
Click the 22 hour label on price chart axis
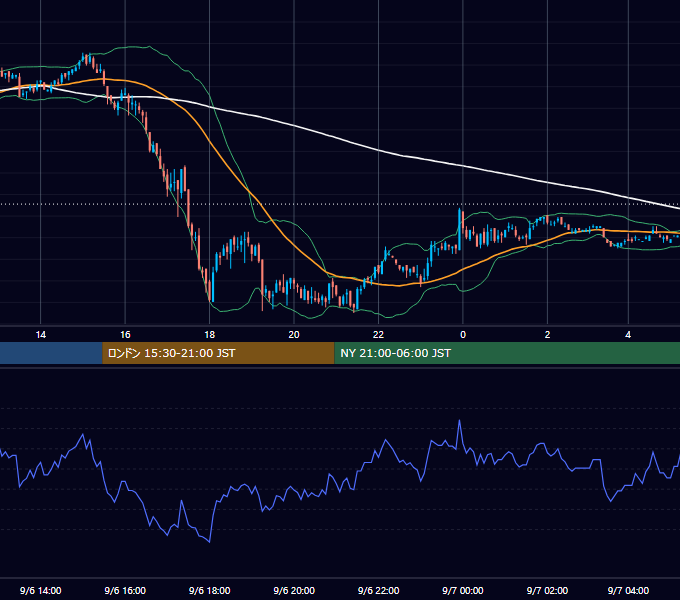(x=379, y=335)
